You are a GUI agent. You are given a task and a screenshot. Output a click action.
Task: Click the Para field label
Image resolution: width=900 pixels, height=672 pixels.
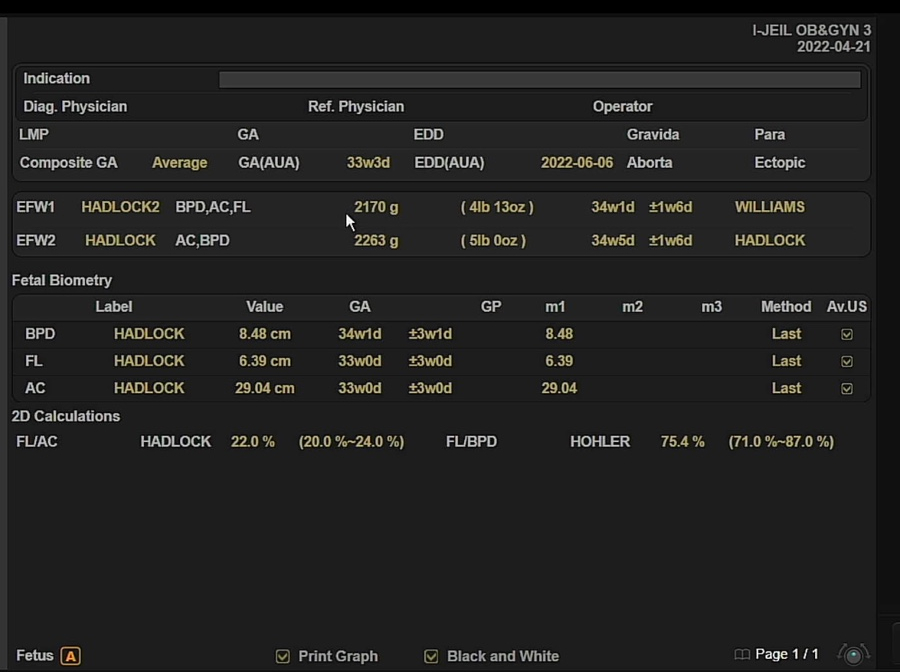[x=770, y=135]
